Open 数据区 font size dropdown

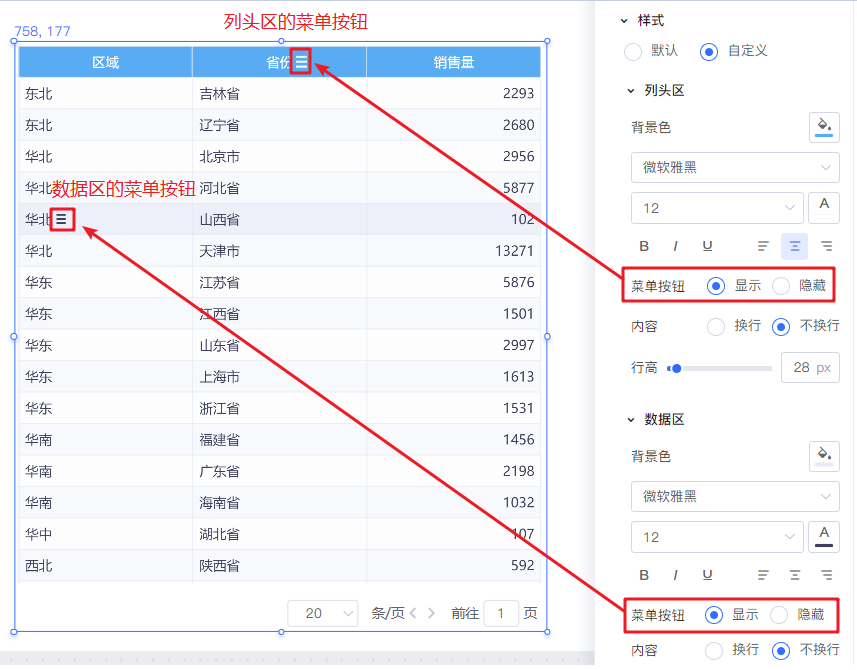pos(717,537)
